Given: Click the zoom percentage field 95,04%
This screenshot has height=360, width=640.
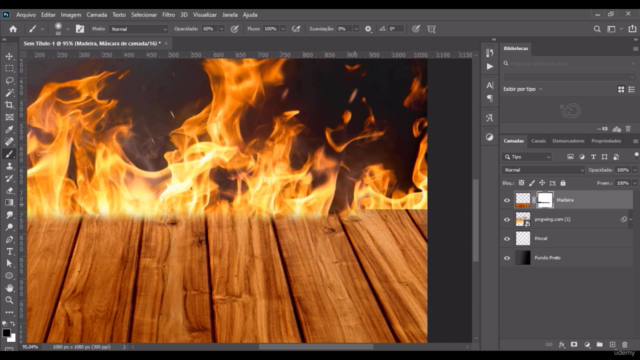Looking at the screenshot, I should tap(30, 347).
